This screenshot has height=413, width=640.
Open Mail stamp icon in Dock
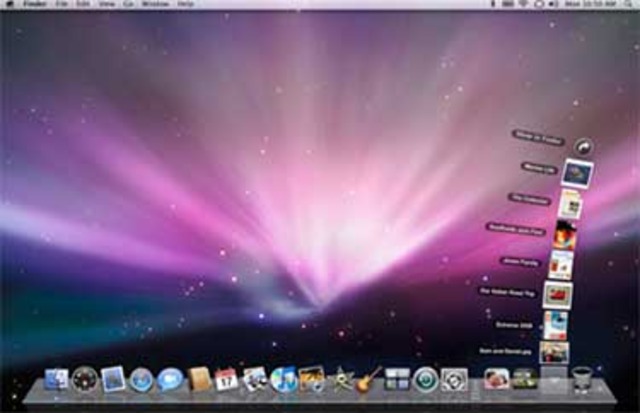tap(113, 379)
